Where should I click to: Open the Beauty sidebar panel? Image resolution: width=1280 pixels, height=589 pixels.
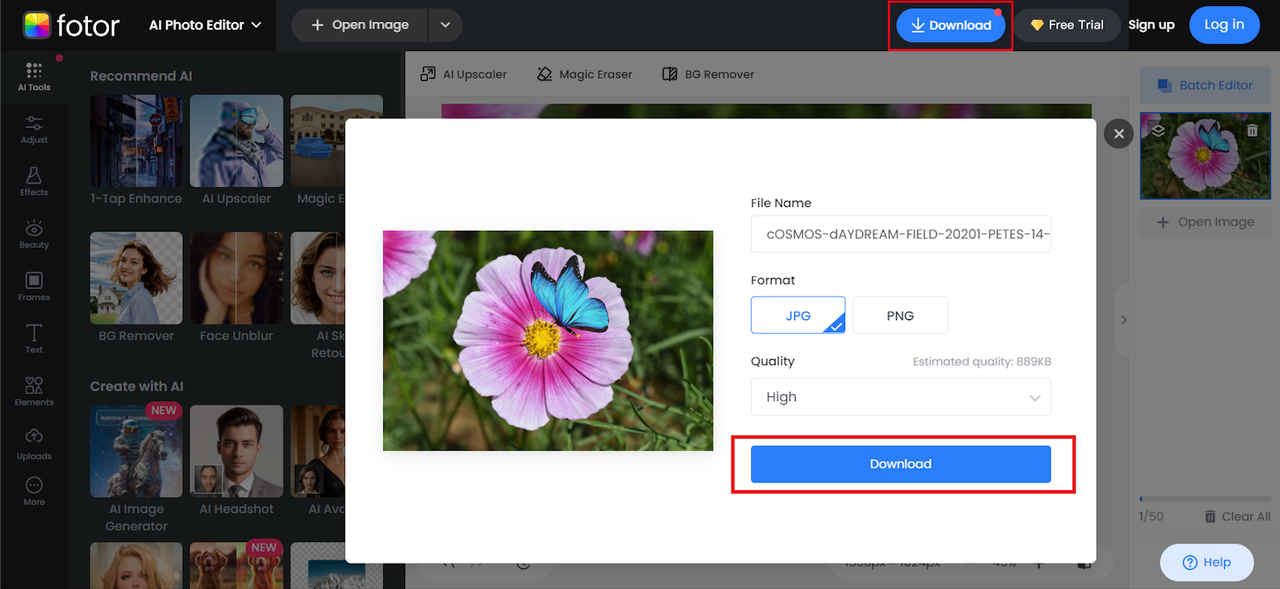point(34,234)
